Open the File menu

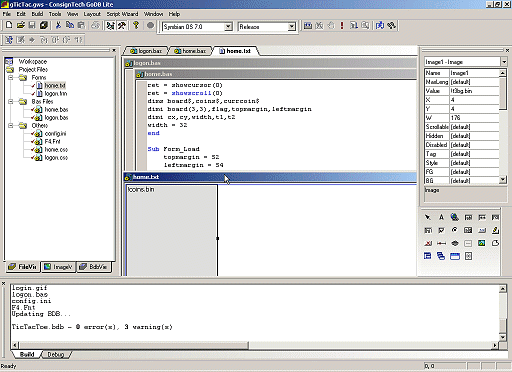(7, 14)
